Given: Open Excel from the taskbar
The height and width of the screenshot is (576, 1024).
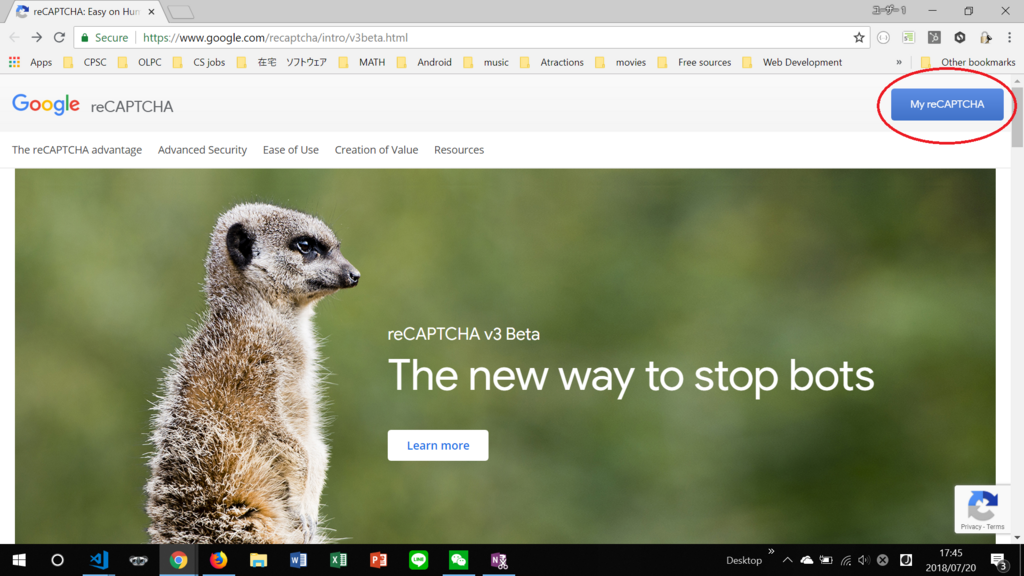Looking at the screenshot, I should [x=338, y=560].
